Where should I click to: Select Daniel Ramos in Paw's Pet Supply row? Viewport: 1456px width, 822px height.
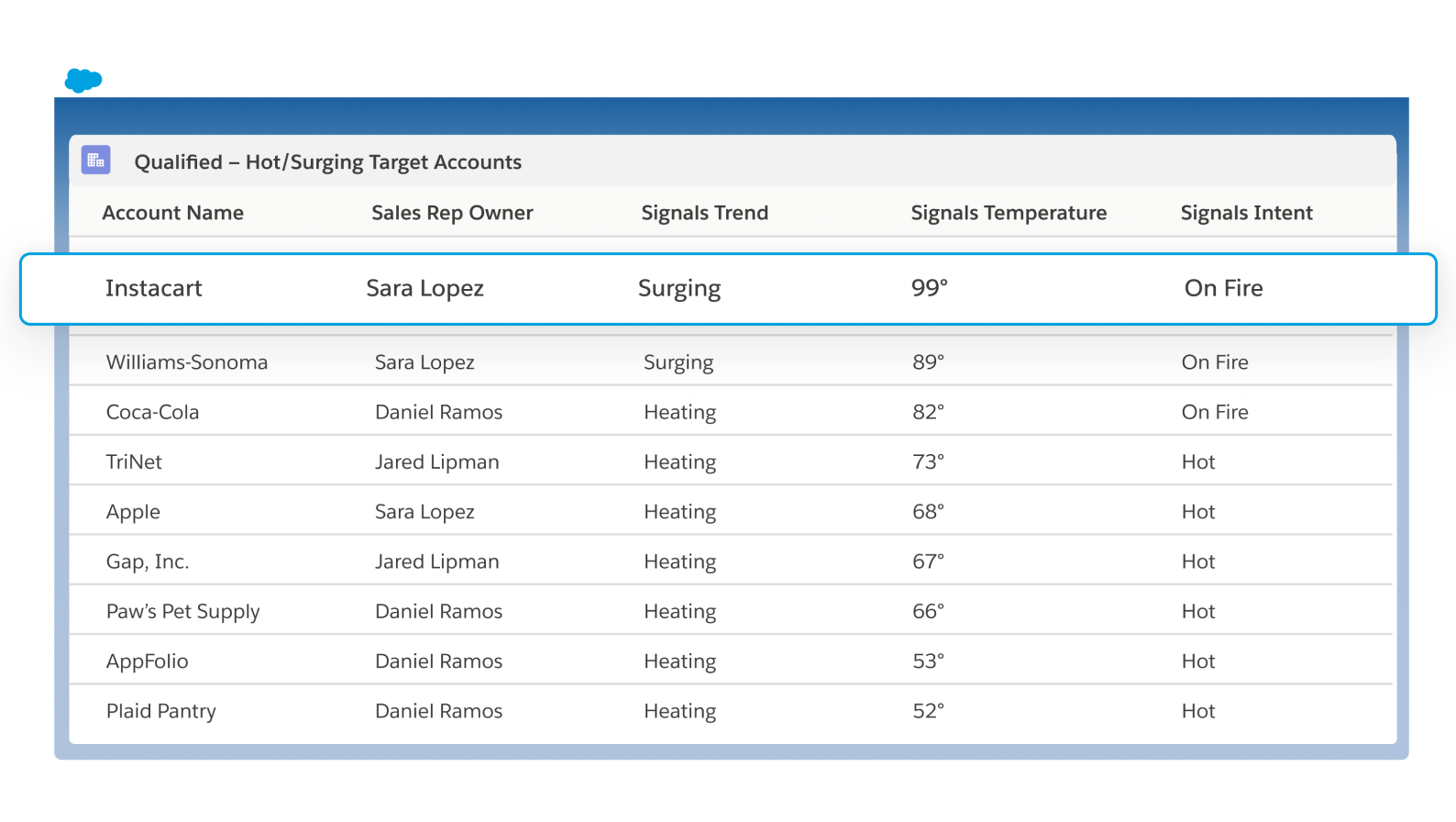point(439,611)
